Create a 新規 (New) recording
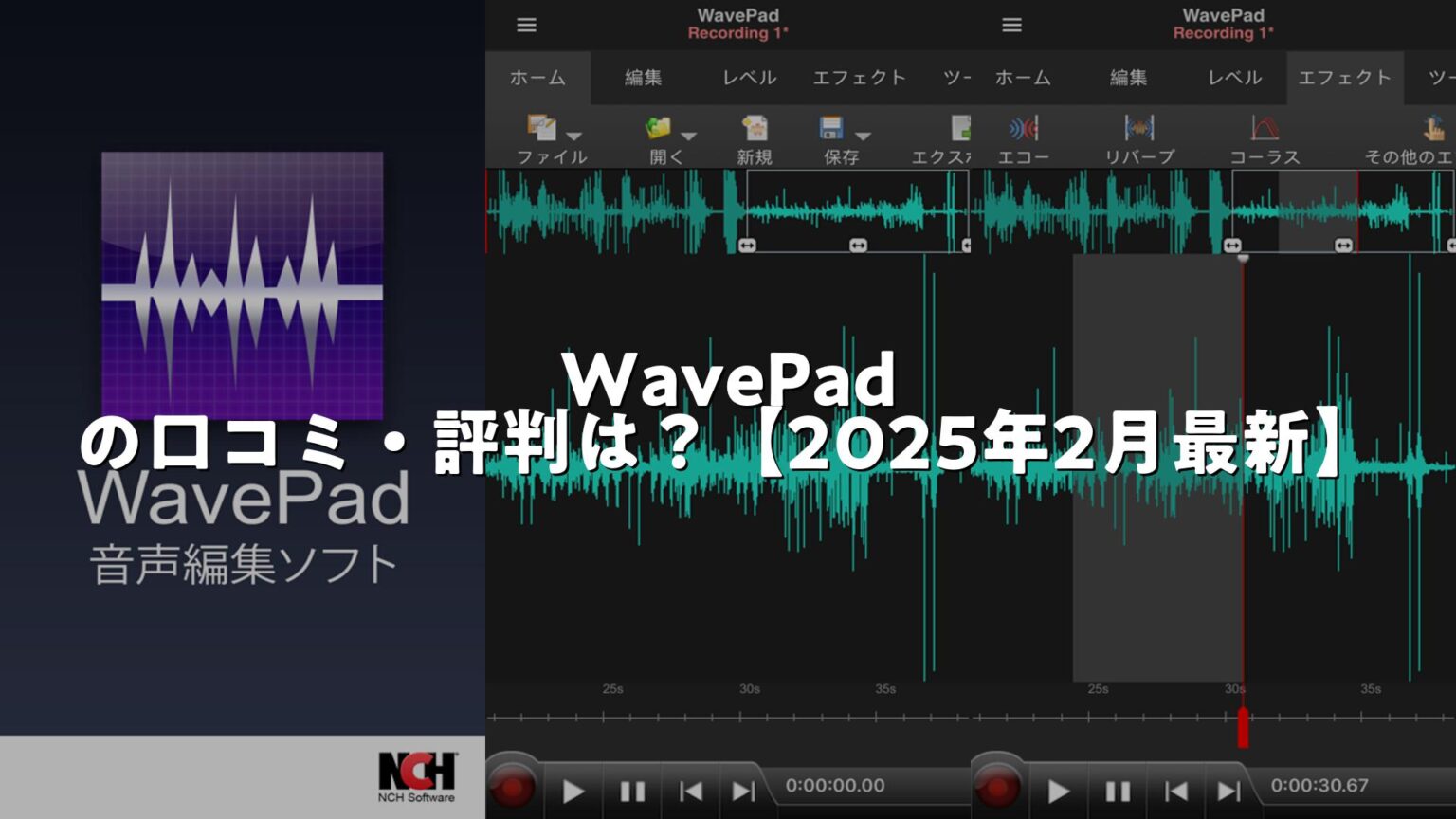Screen dimensions: 1456x819 (x=754, y=133)
